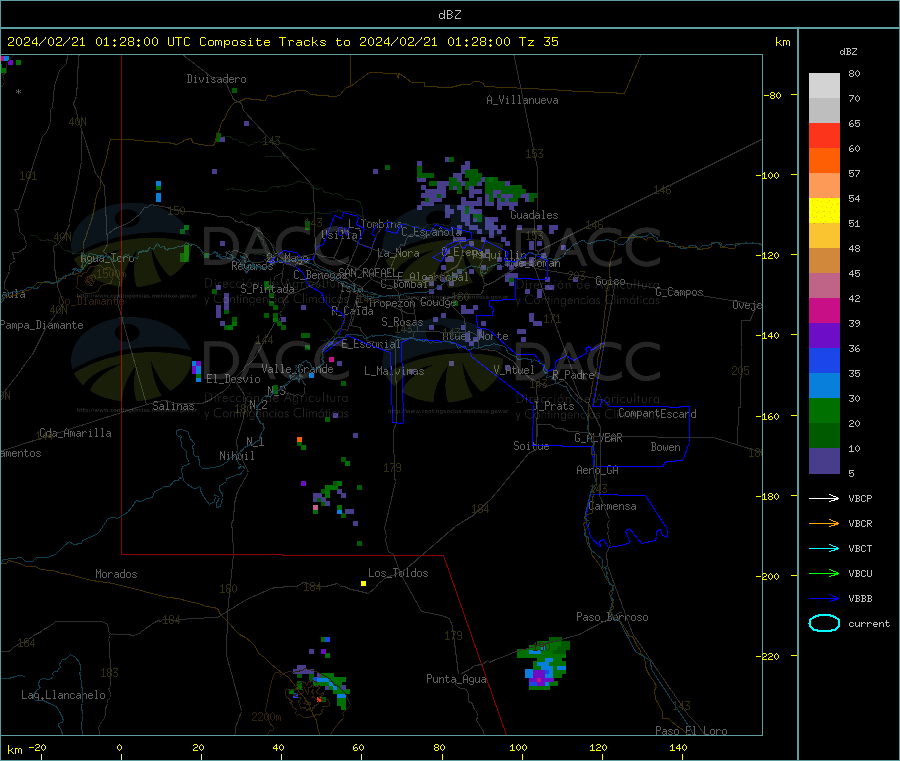Click the Carmensa place label
This screenshot has height=761, width=900.
click(612, 506)
